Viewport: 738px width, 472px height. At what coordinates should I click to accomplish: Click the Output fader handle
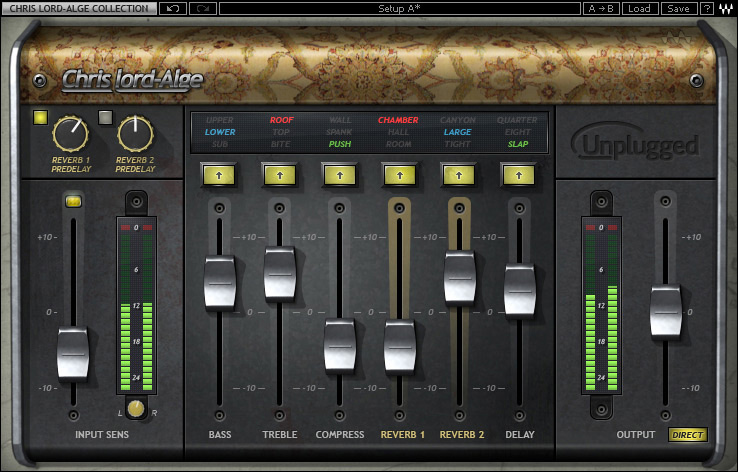tap(666, 311)
